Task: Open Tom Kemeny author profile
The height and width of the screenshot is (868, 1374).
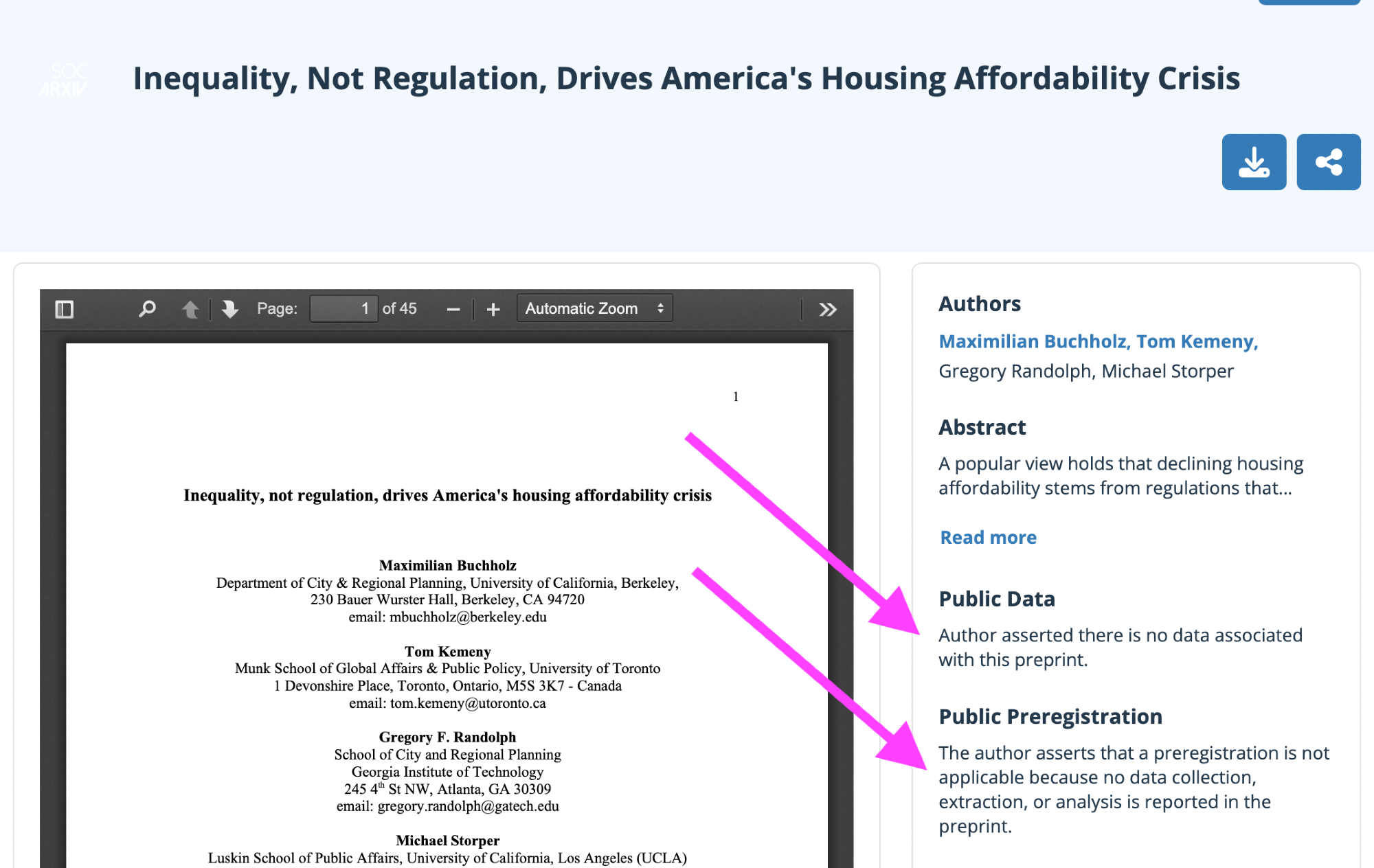Action: click(x=1196, y=341)
